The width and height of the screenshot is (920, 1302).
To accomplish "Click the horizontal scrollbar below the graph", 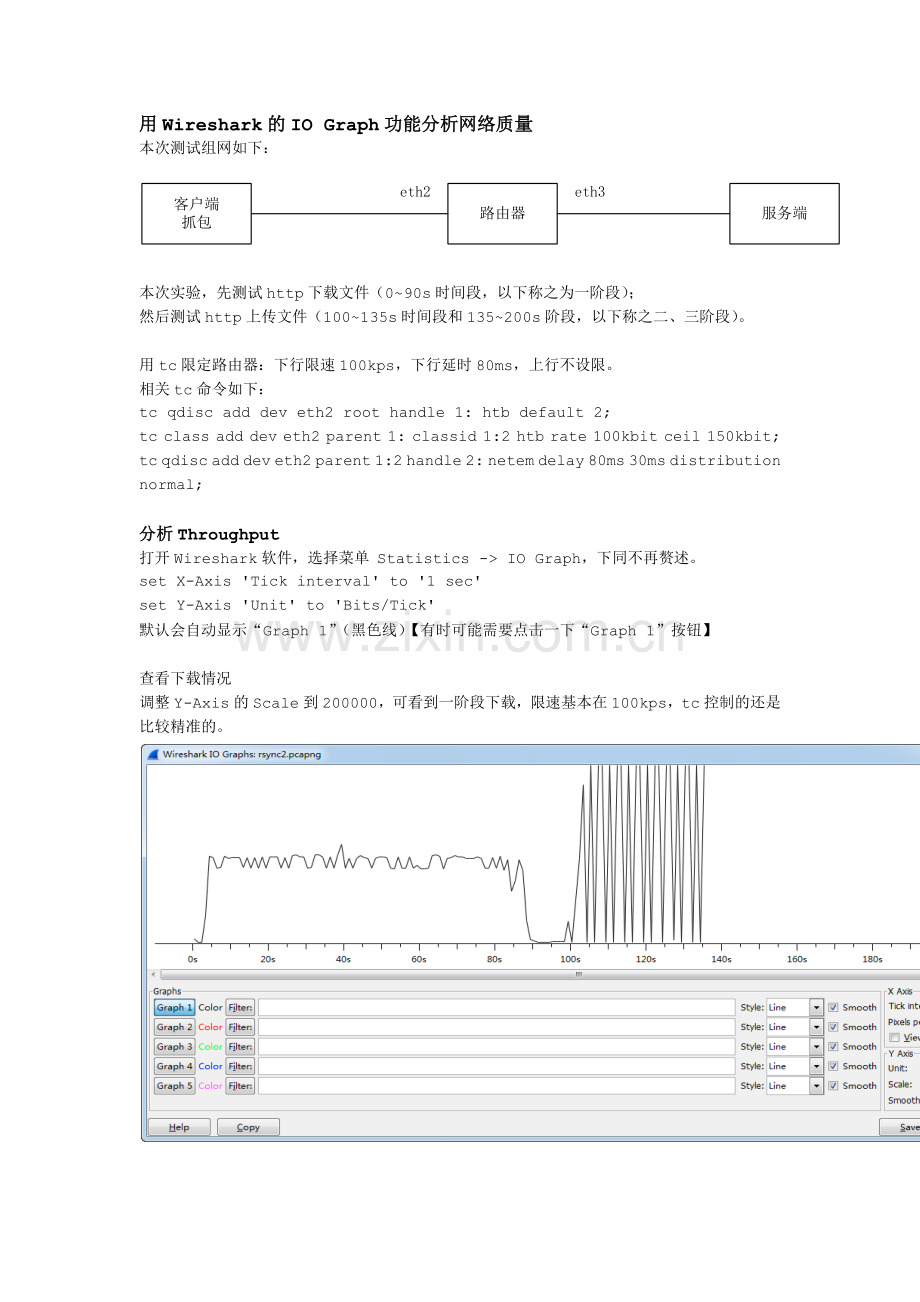I will coord(530,975).
